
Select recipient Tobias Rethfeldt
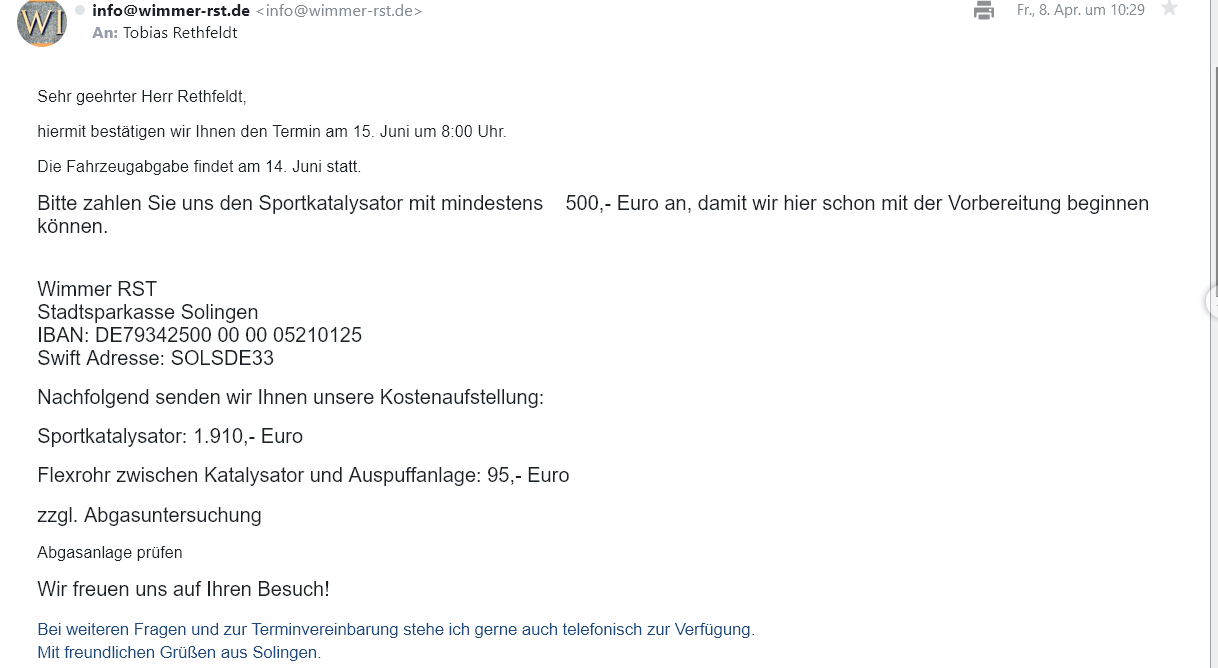click(180, 33)
